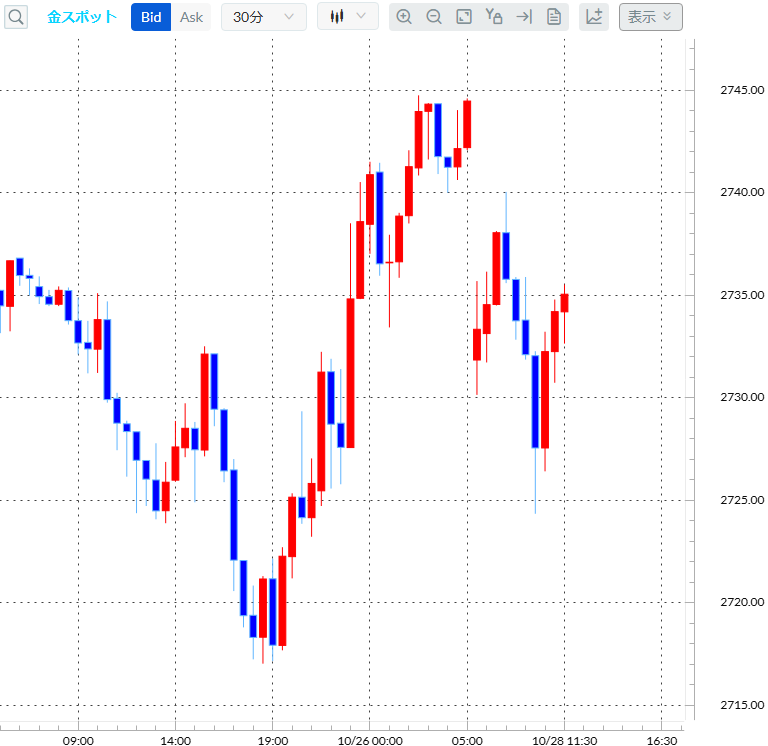Screen dimensions: 768x746
Task: Click the 05:00 time axis label
Action: 467,741
